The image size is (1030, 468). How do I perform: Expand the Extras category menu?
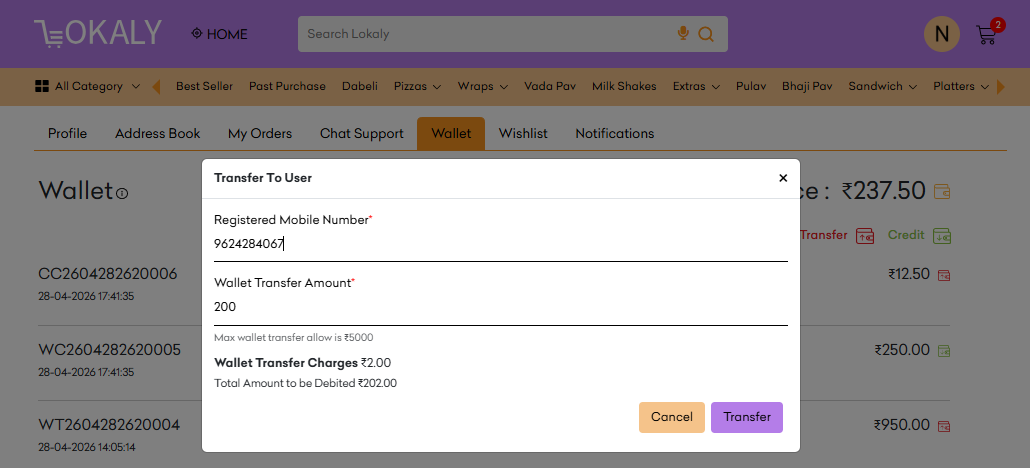(715, 87)
